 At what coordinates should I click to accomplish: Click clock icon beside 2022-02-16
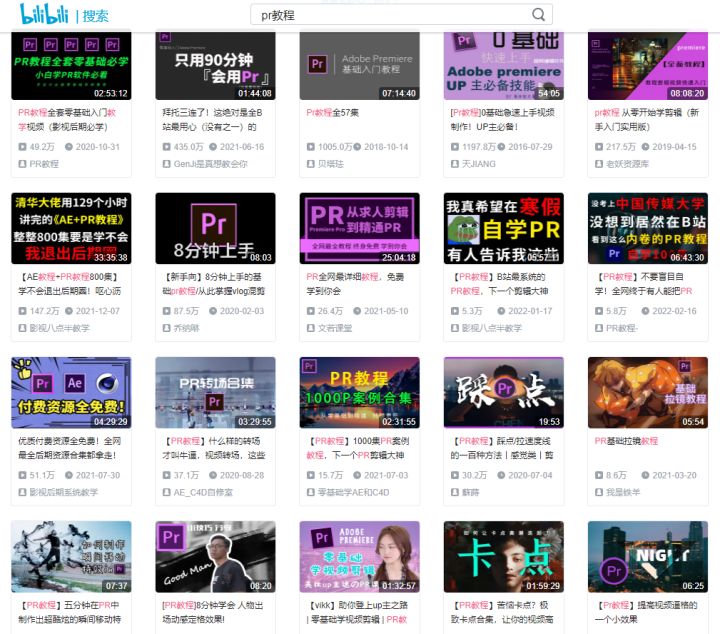(645, 311)
